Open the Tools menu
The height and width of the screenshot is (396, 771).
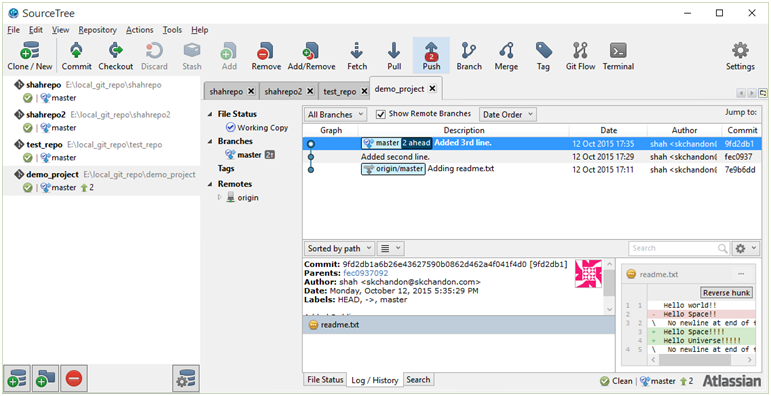(x=172, y=30)
